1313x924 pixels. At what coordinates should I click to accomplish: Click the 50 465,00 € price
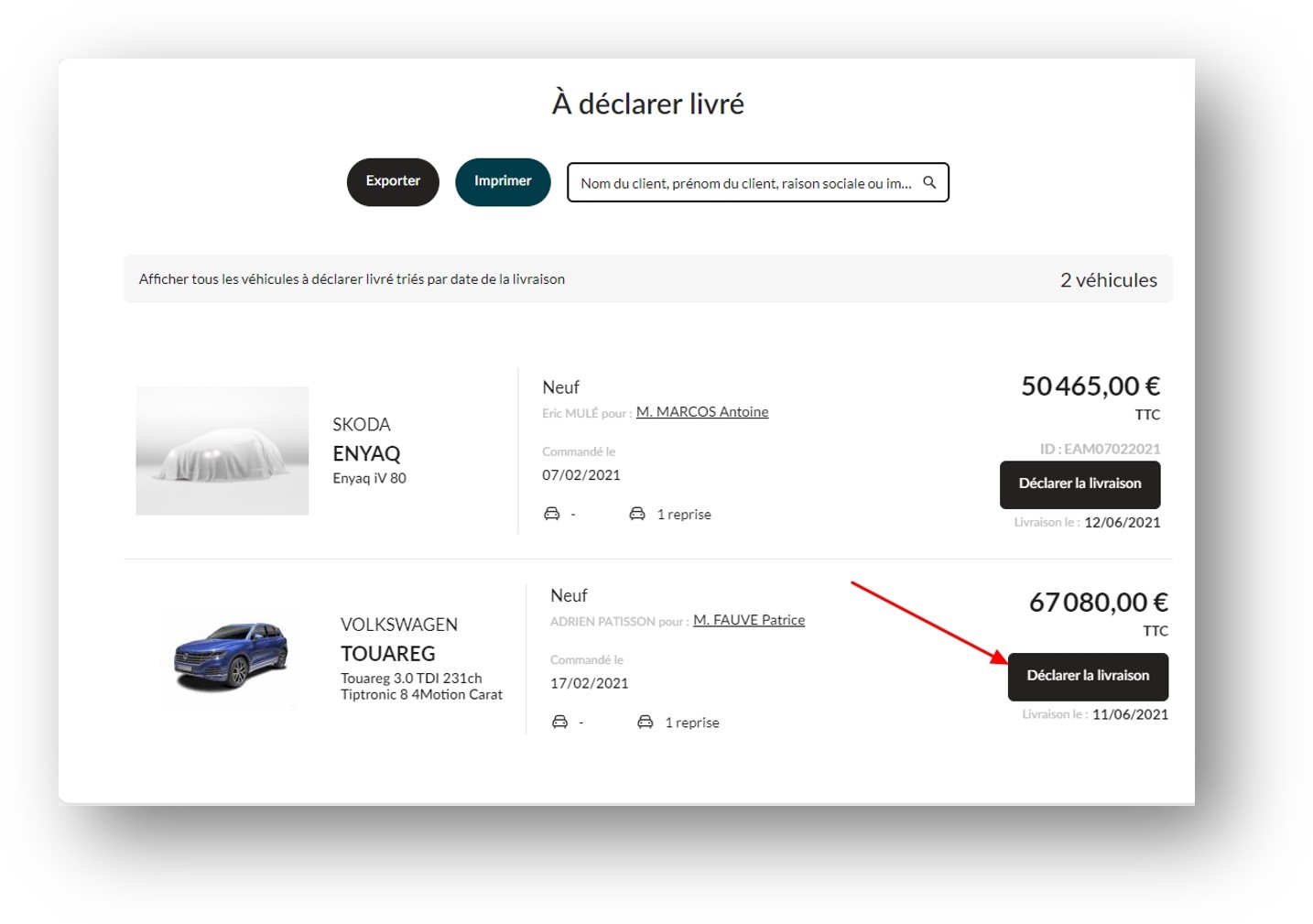[x=1091, y=386]
